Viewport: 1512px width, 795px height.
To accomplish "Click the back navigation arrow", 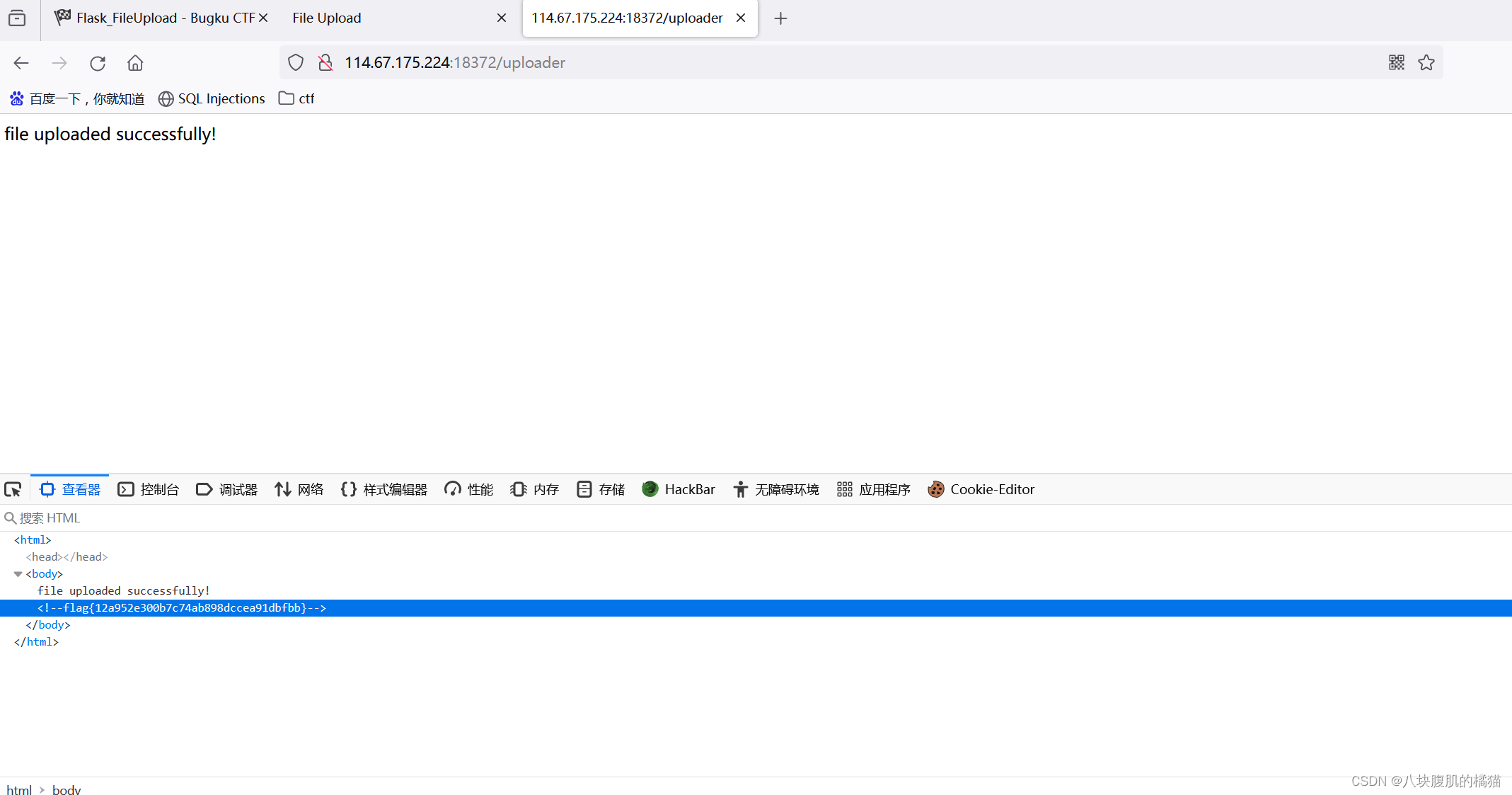I will tap(21, 63).
